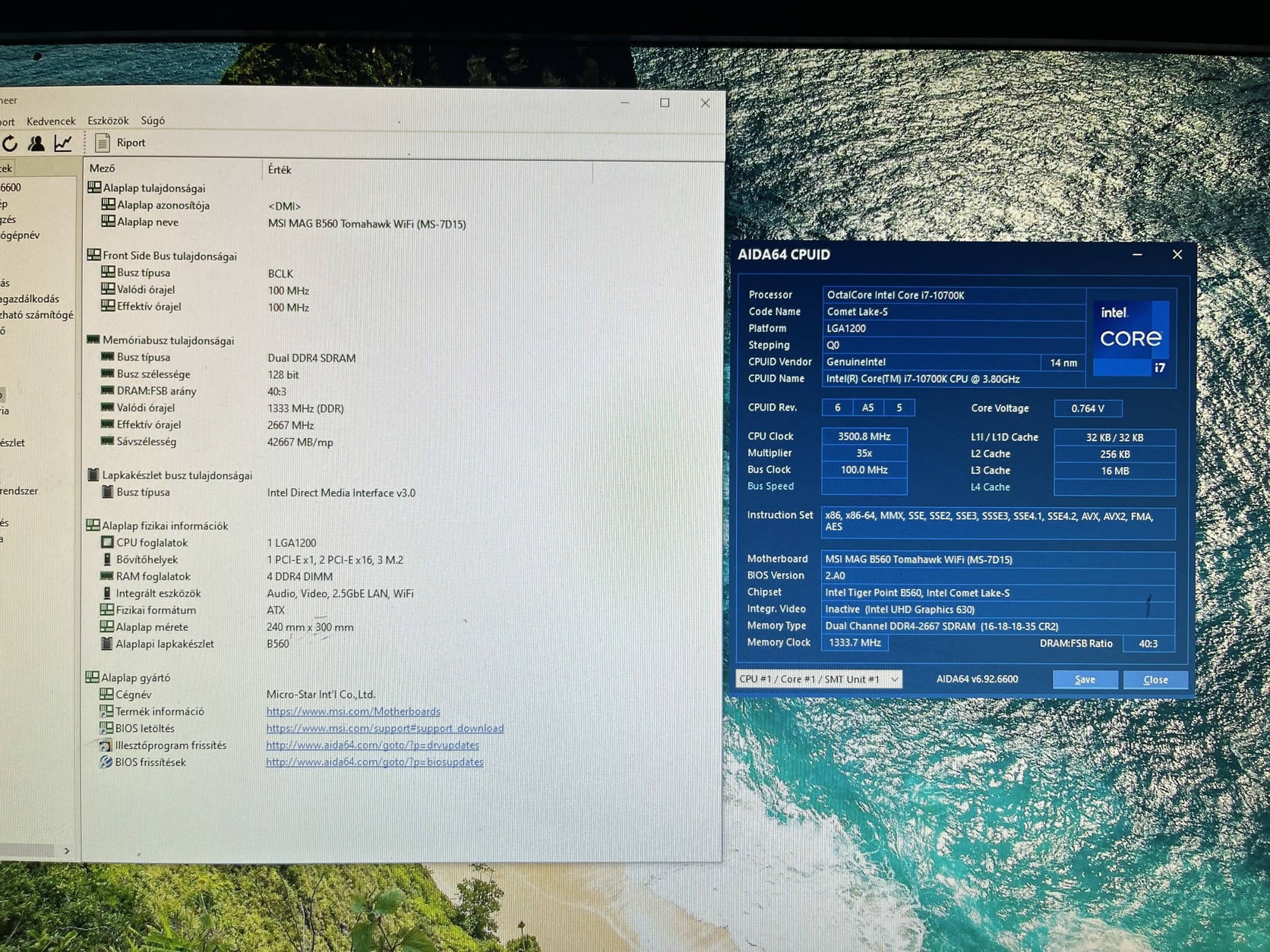Open the msi.com/Motherboards link

[x=353, y=711]
